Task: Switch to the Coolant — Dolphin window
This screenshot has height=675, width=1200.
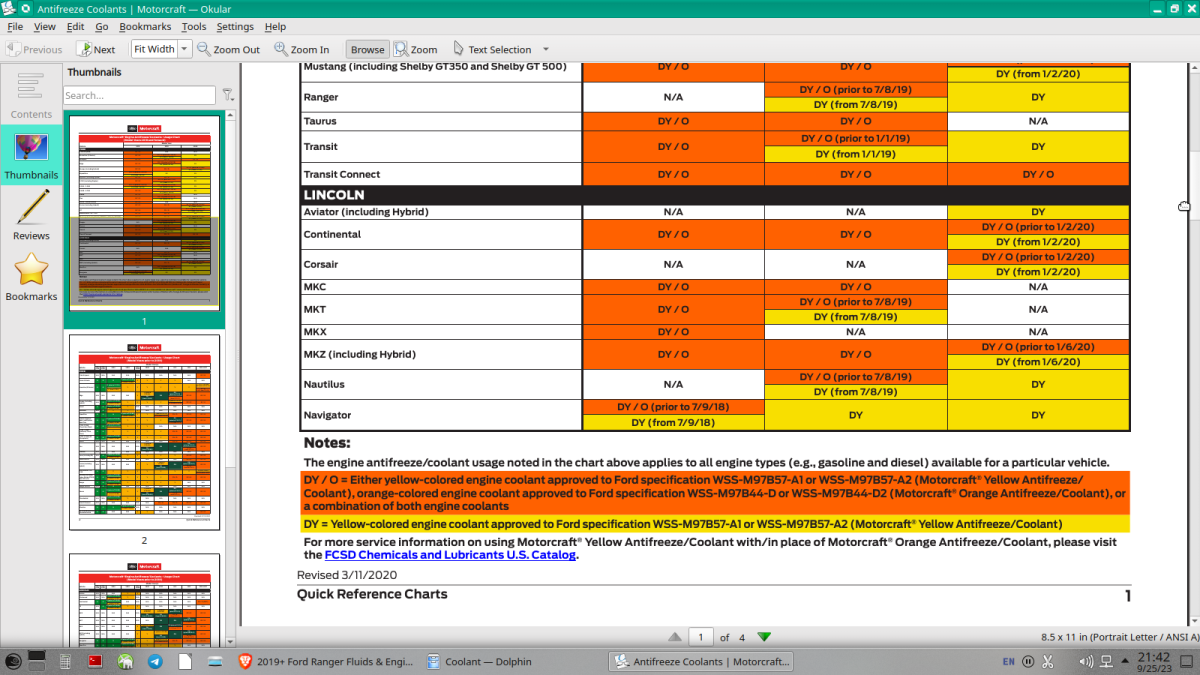Action: tap(480, 661)
